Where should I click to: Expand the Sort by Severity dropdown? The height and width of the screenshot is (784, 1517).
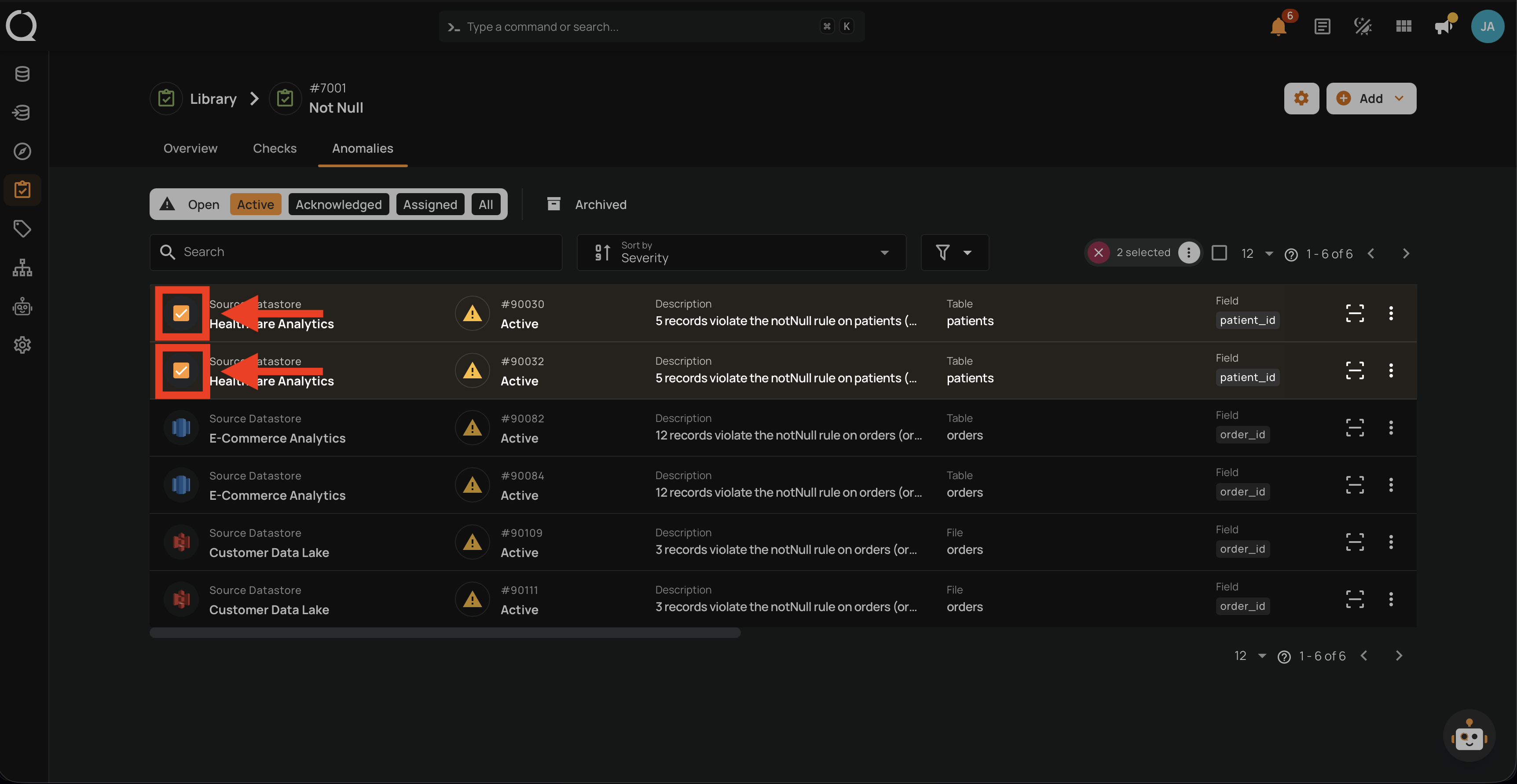pos(741,253)
